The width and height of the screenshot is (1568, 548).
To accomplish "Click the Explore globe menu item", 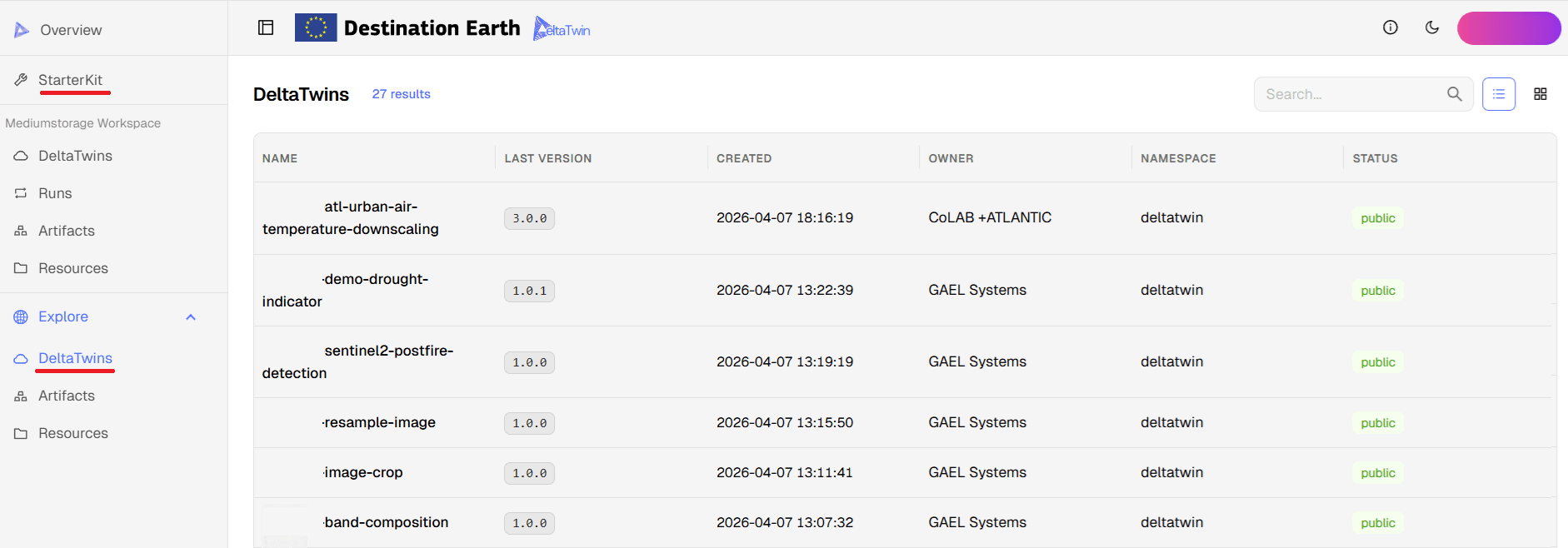I will pyautogui.click(x=63, y=316).
